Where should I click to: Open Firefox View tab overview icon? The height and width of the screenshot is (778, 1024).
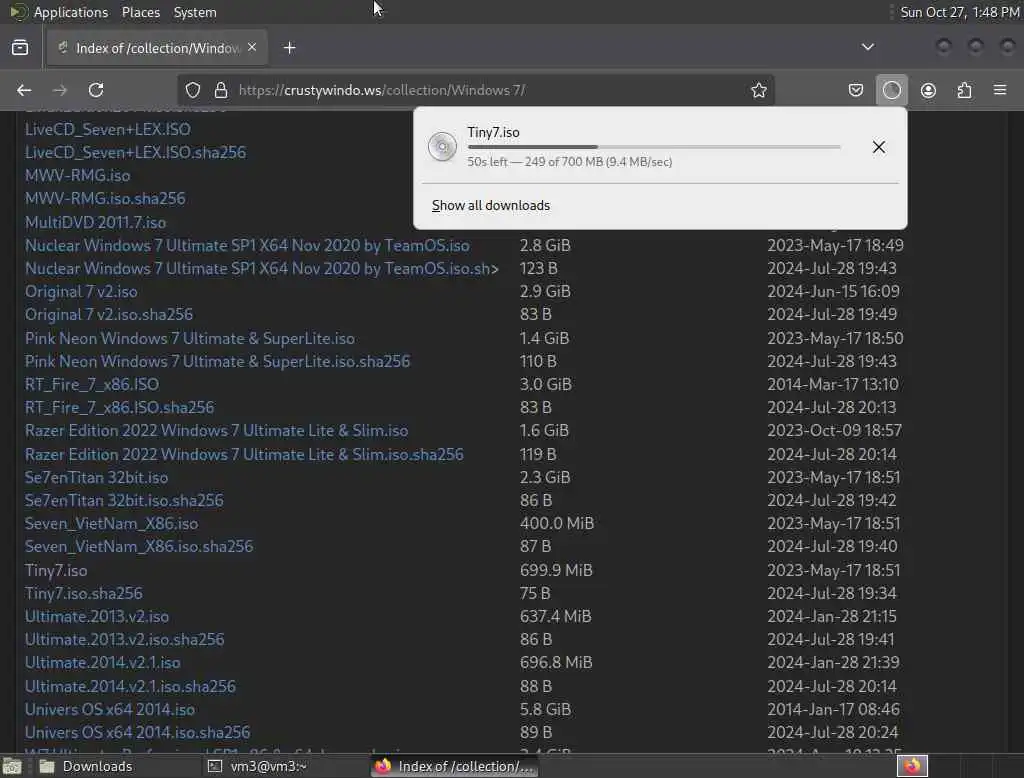pyautogui.click(x=20, y=48)
